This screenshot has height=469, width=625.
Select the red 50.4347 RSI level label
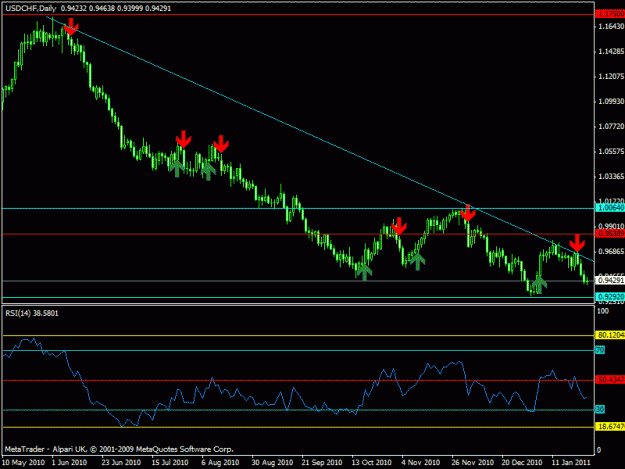click(x=610, y=380)
